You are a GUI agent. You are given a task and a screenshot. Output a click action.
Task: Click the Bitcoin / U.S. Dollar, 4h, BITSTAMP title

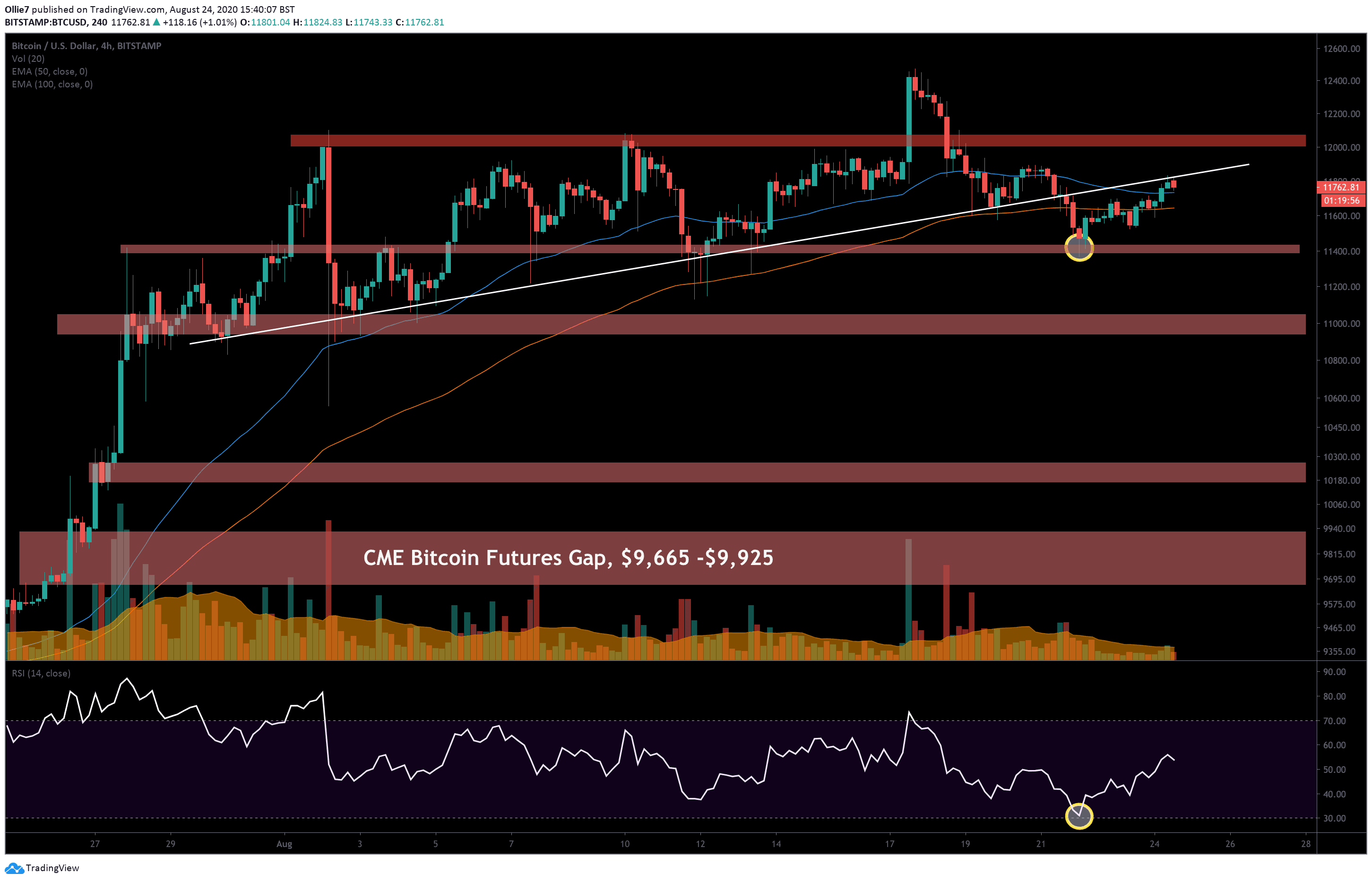[86, 46]
